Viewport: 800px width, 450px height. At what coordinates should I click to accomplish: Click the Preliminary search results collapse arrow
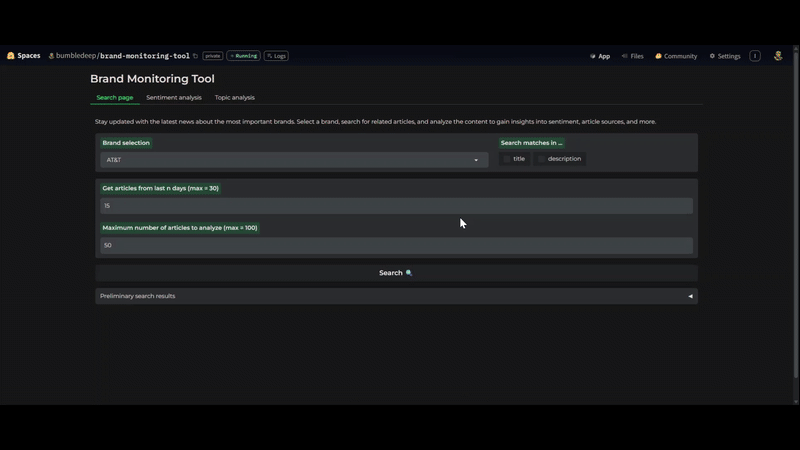[690, 296]
